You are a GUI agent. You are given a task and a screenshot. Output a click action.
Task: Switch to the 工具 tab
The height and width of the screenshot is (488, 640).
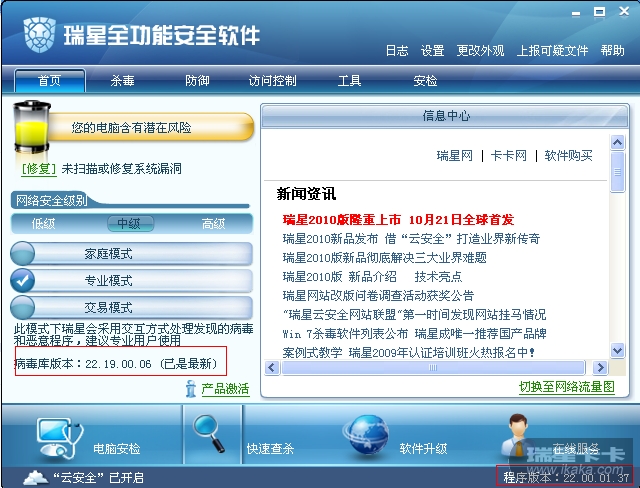click(349, 80)
